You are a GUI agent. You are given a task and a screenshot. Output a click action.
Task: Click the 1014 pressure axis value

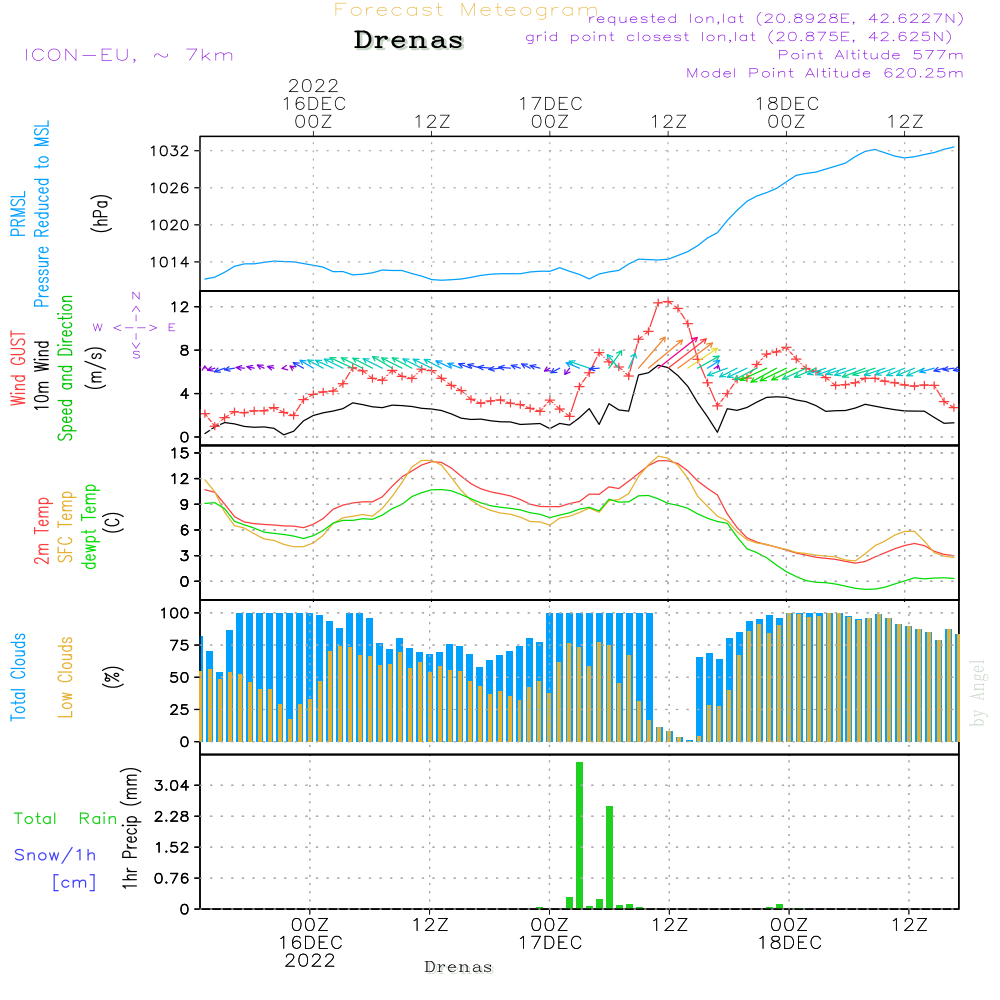(x=170, y=262)
